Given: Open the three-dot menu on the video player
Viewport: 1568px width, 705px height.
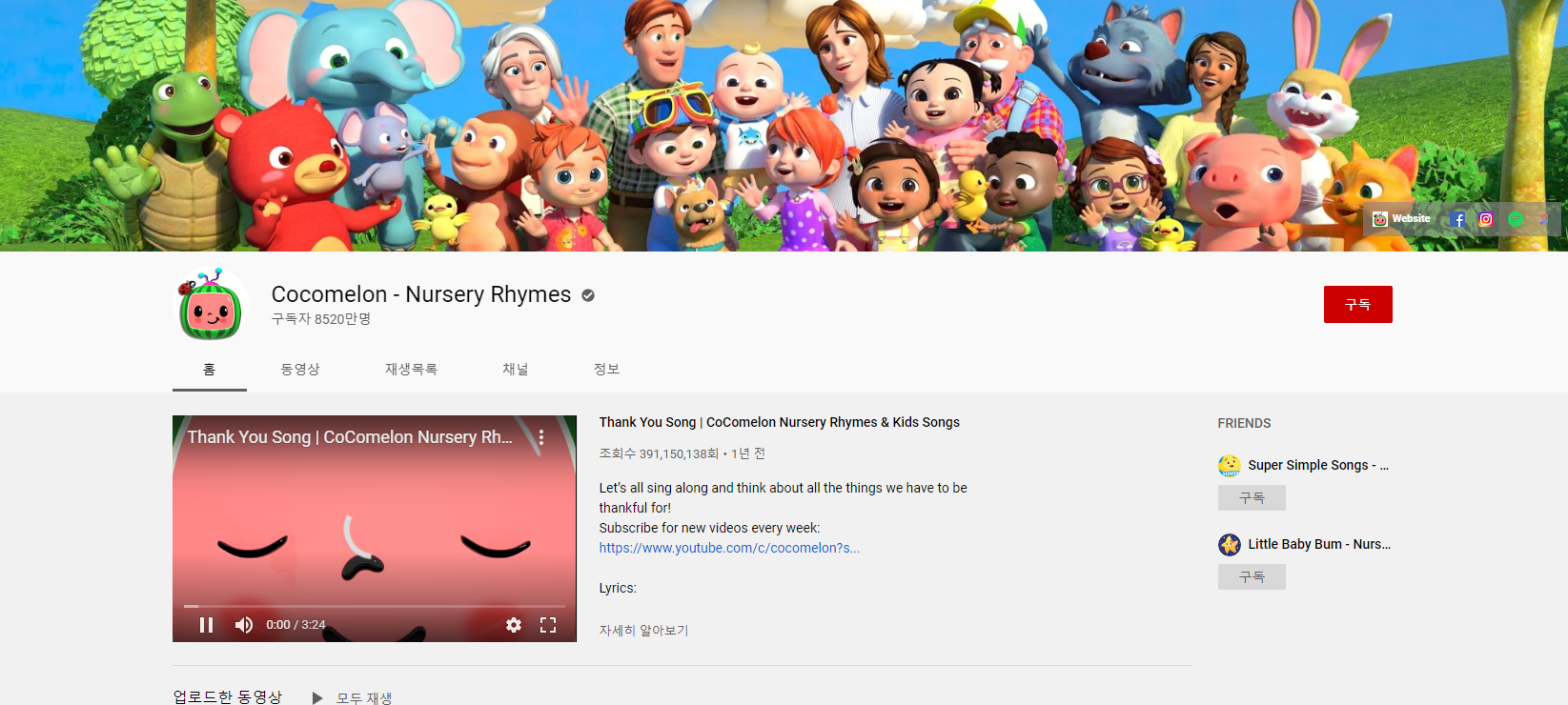Looking at the screenshot, I should click(x=541, y=437).
